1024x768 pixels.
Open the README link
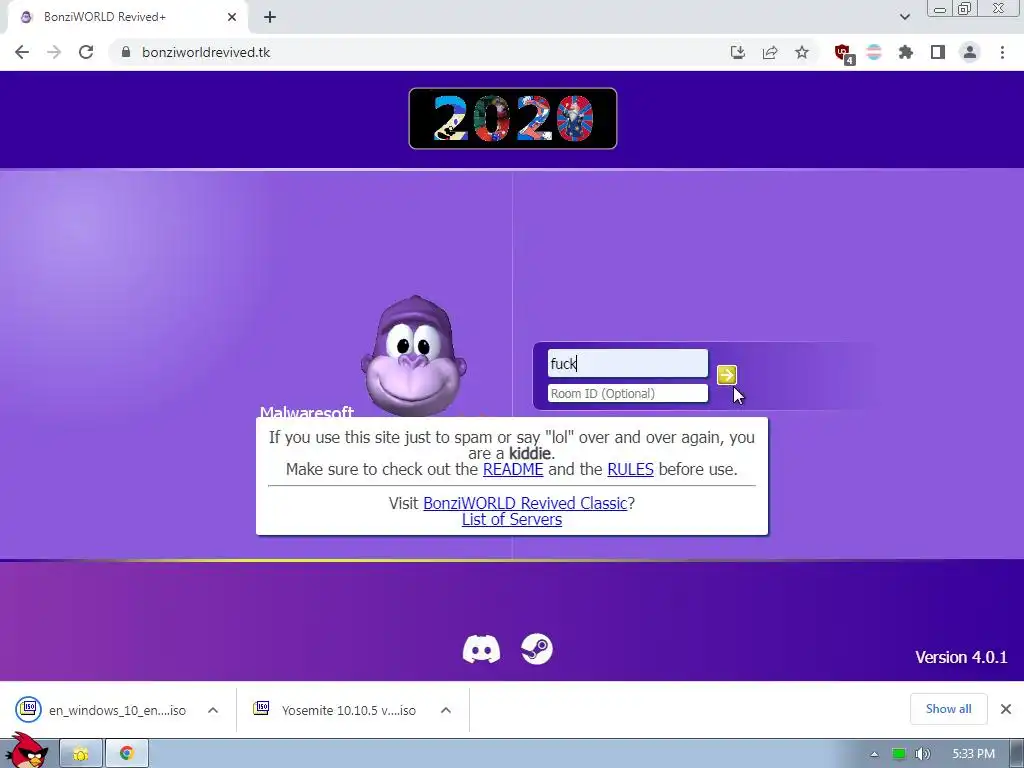513,470
